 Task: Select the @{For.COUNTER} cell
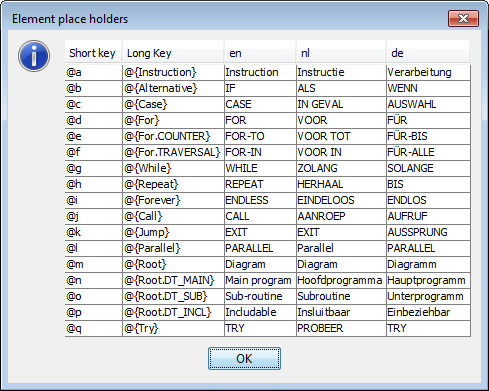pyautogui.click(x=173, y=136)
